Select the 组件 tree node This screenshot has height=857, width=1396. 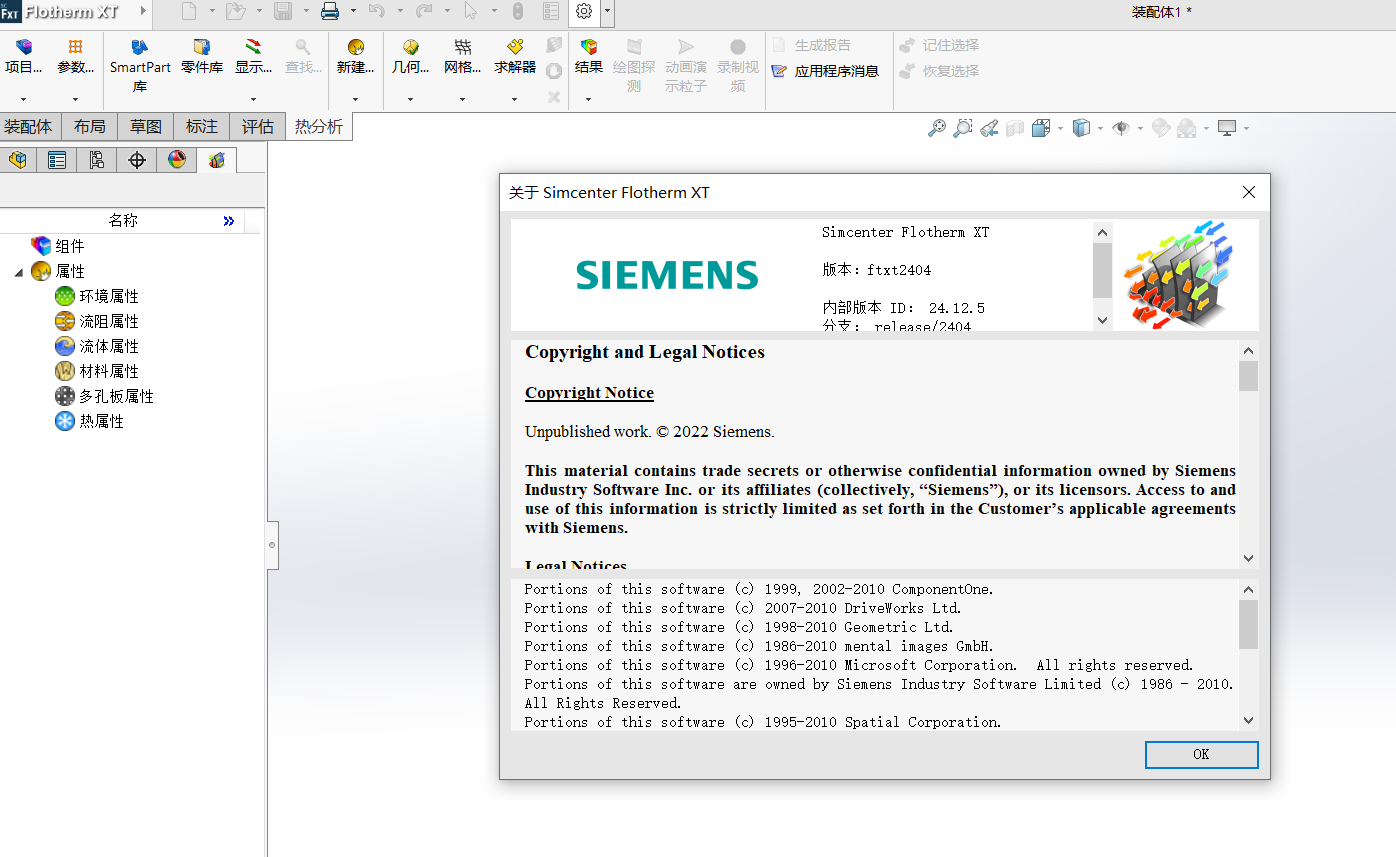tap(70, 246)
